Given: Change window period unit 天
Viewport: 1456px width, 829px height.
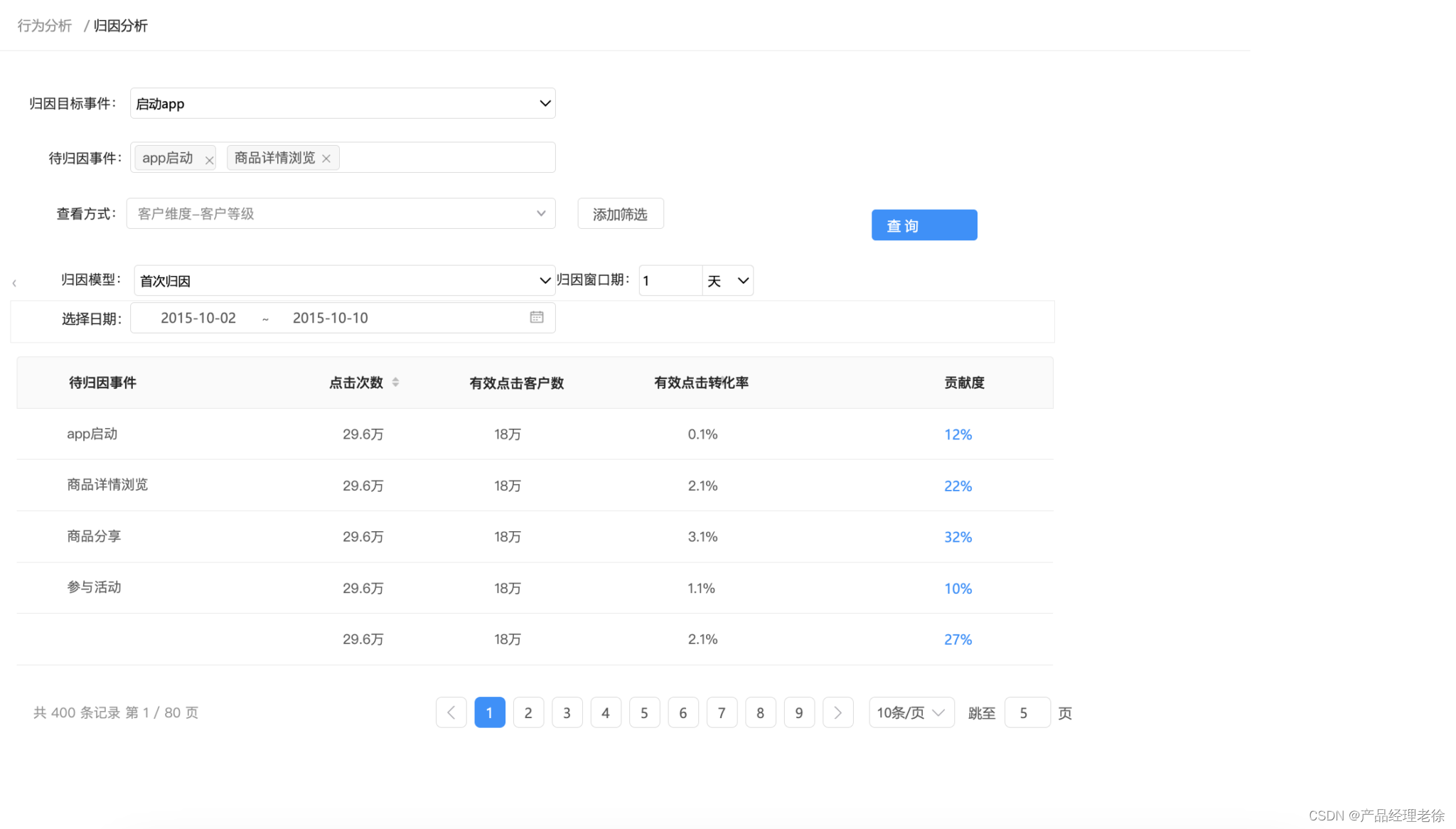Looking at the screenshot, I should click(728, 280).
